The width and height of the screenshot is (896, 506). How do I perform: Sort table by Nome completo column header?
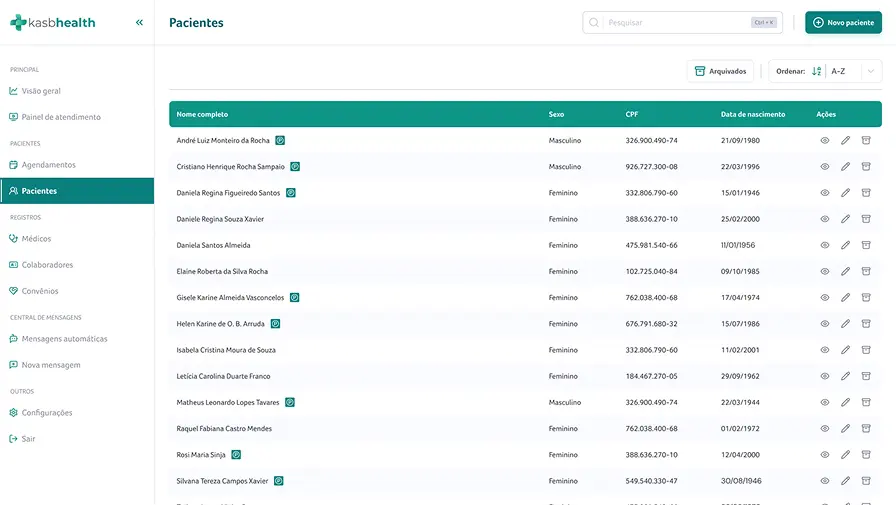[205, 114]
